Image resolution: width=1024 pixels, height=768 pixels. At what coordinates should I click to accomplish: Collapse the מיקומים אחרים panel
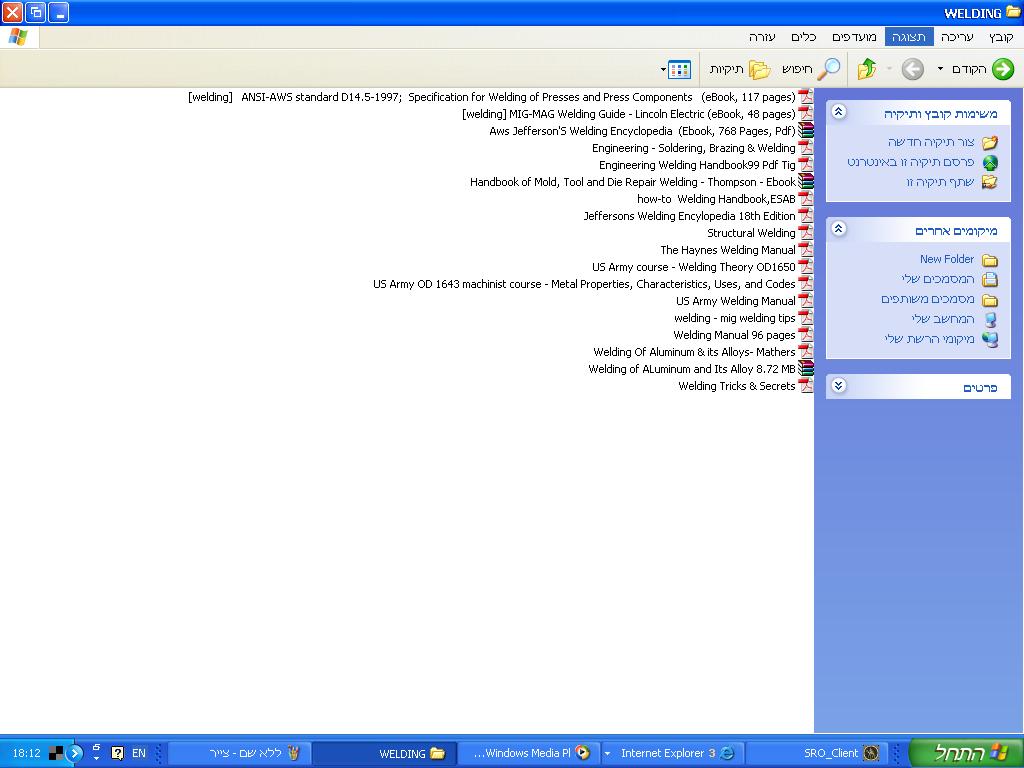click(x=839, y=230)
